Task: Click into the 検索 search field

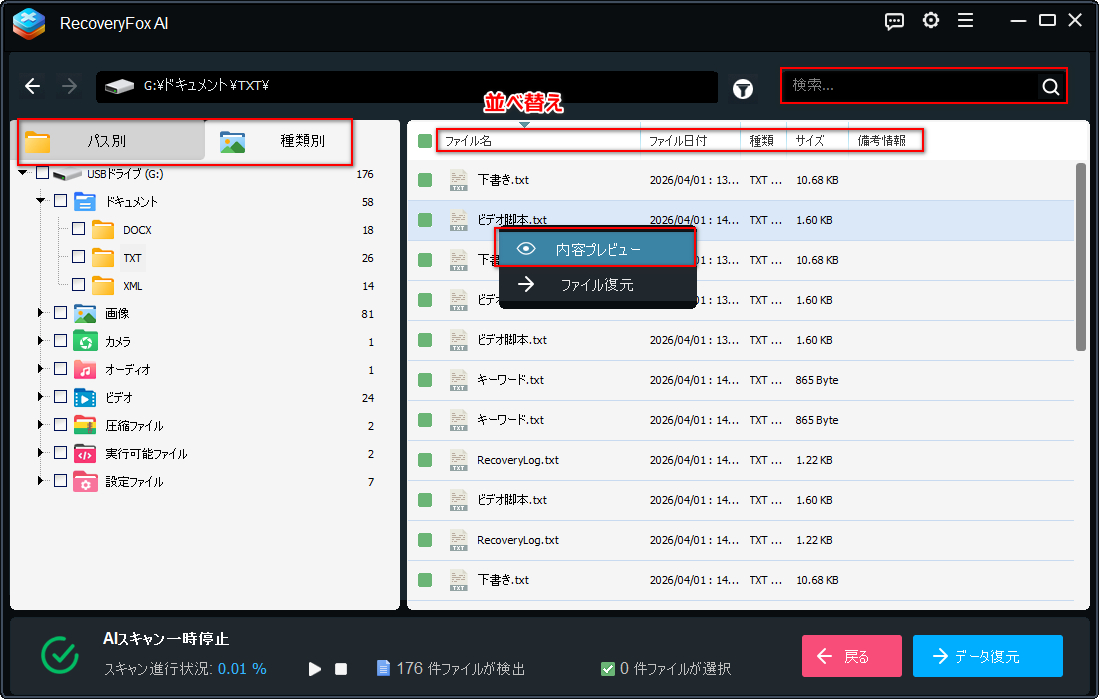Action: pyautogui.click(x=908, y=86)
